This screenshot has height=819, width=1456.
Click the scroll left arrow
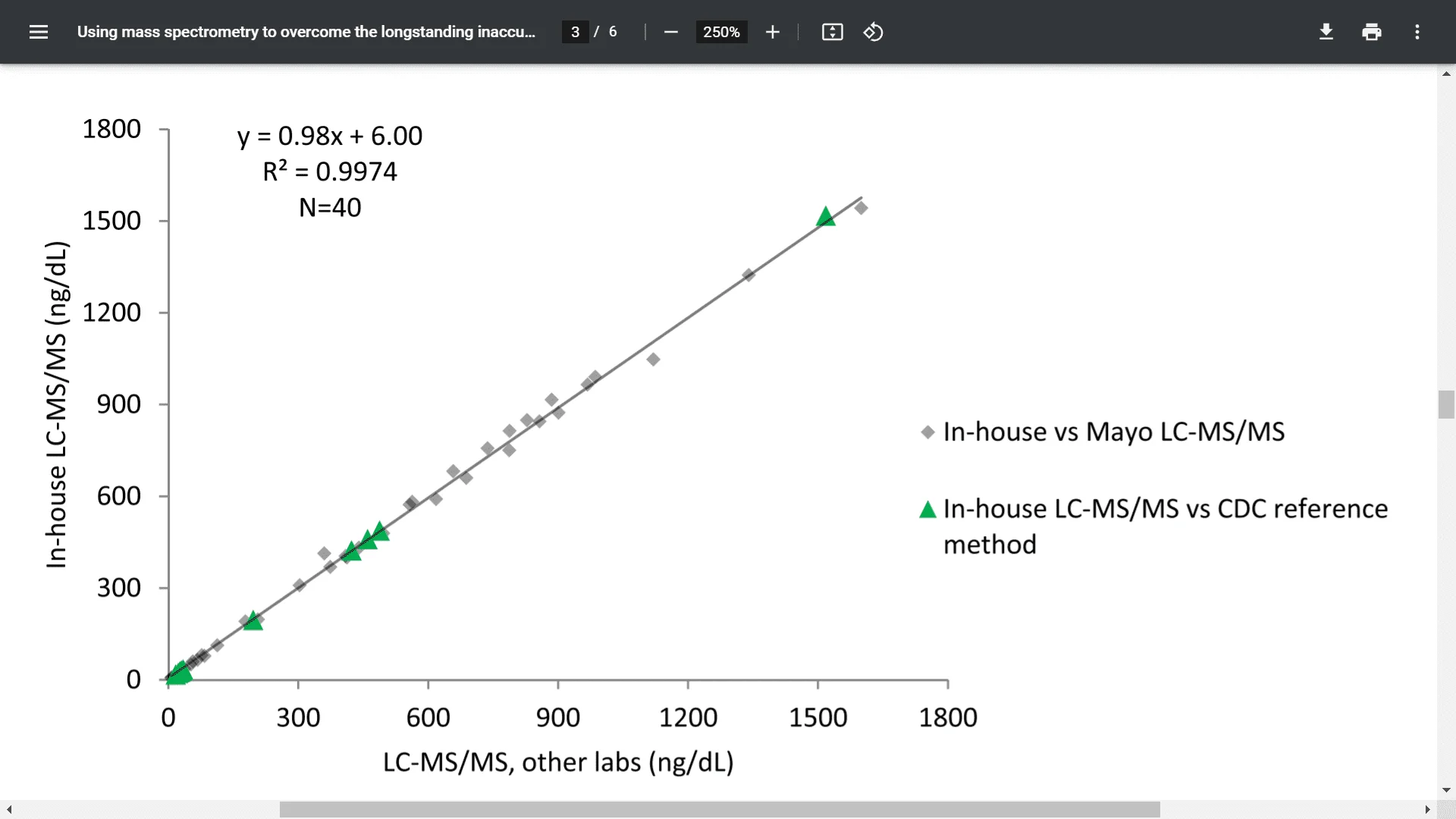8,809
